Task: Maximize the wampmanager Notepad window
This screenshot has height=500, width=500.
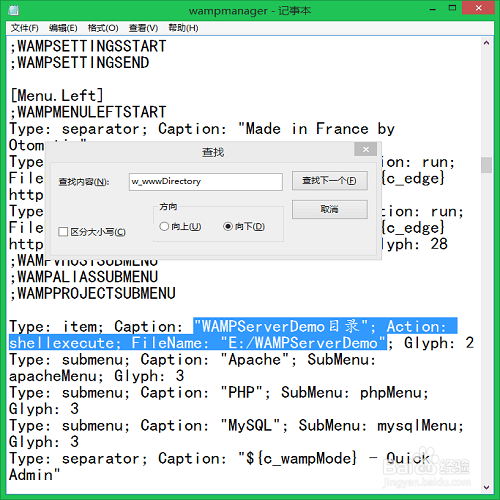Action: pyautogui.click(x=452, y=8)
